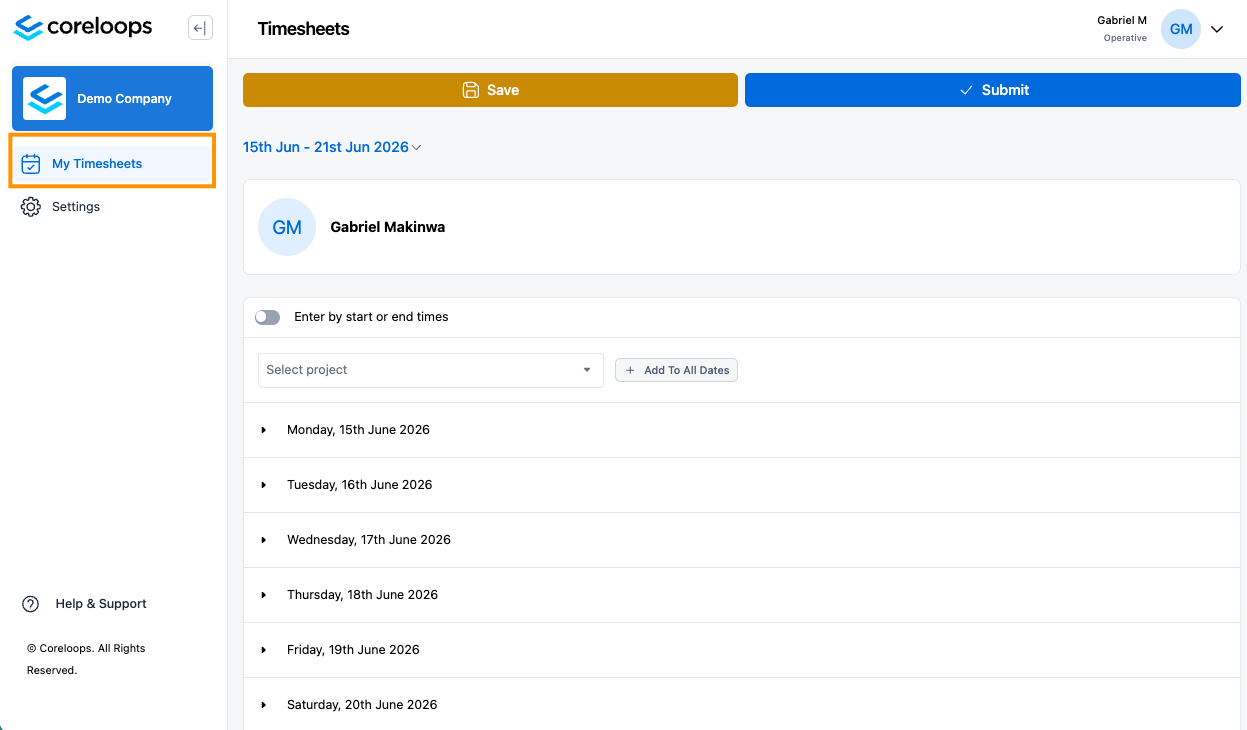Screen dimensions: 1247x730
Task: Click the Coreloops copyright notice
Action: point(86,659)
